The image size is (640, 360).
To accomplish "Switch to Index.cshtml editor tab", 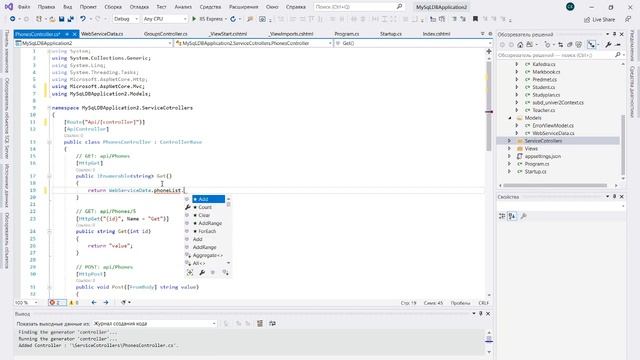I will point(436,34).
